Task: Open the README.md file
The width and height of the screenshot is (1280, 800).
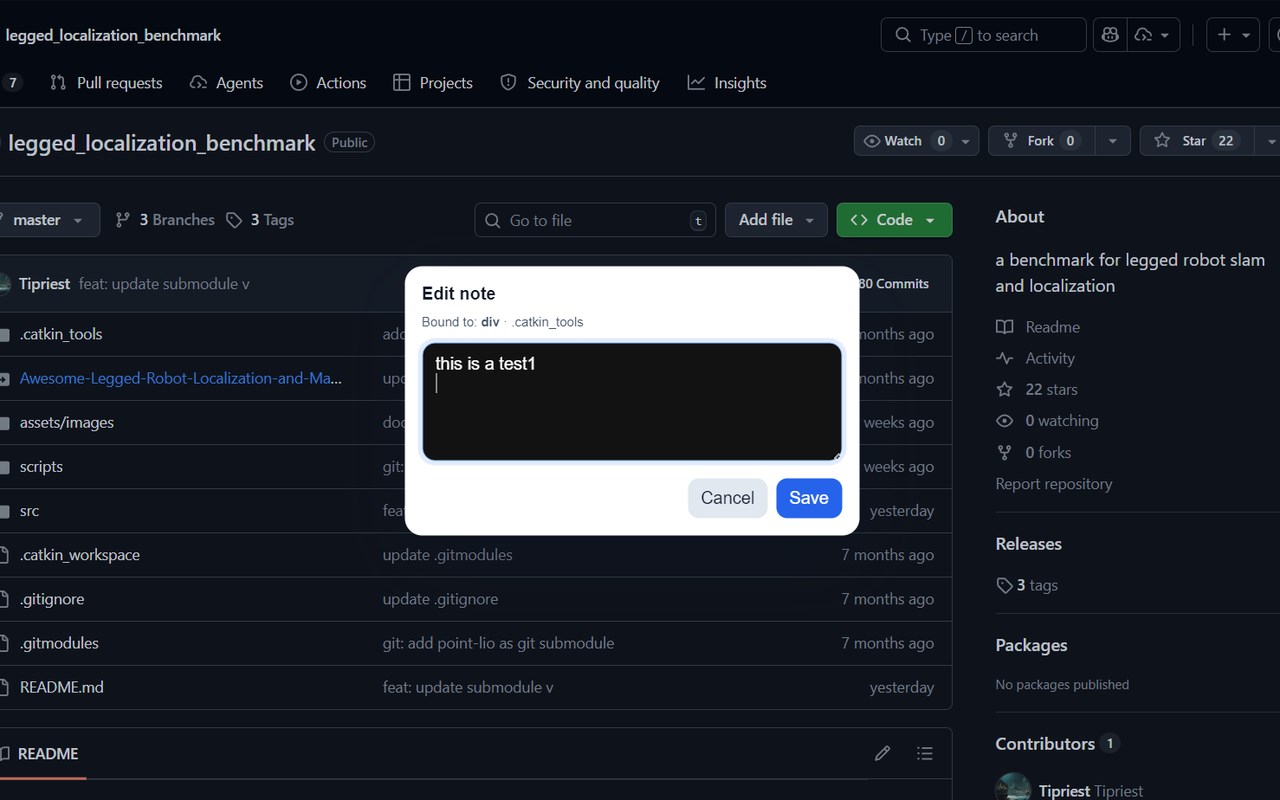Action: pyautogui.click(x=62, y=688)
